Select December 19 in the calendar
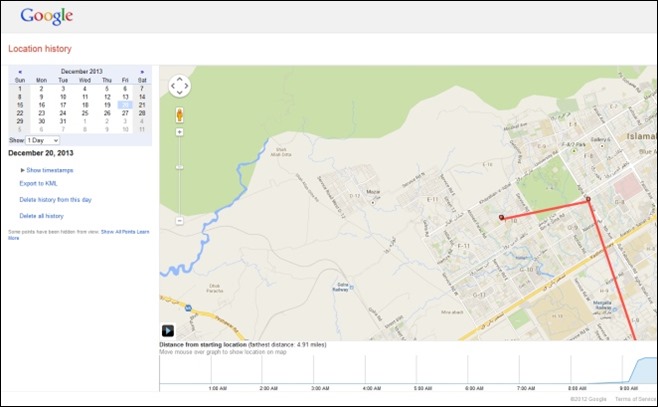Viewport: 658px width, 407px height. click(107, 105)
